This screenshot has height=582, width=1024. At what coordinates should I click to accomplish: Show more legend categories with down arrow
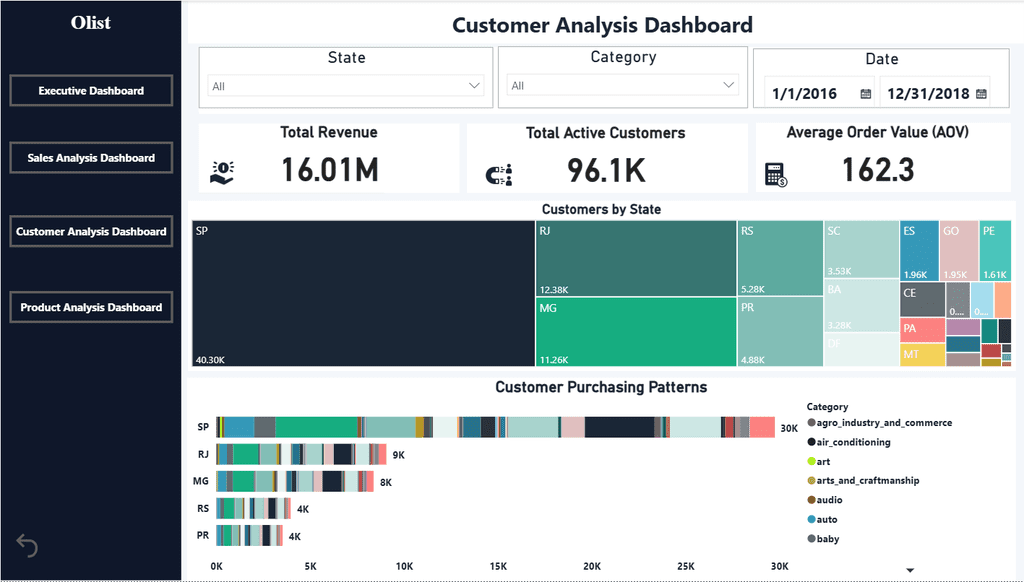pos(910,570)
